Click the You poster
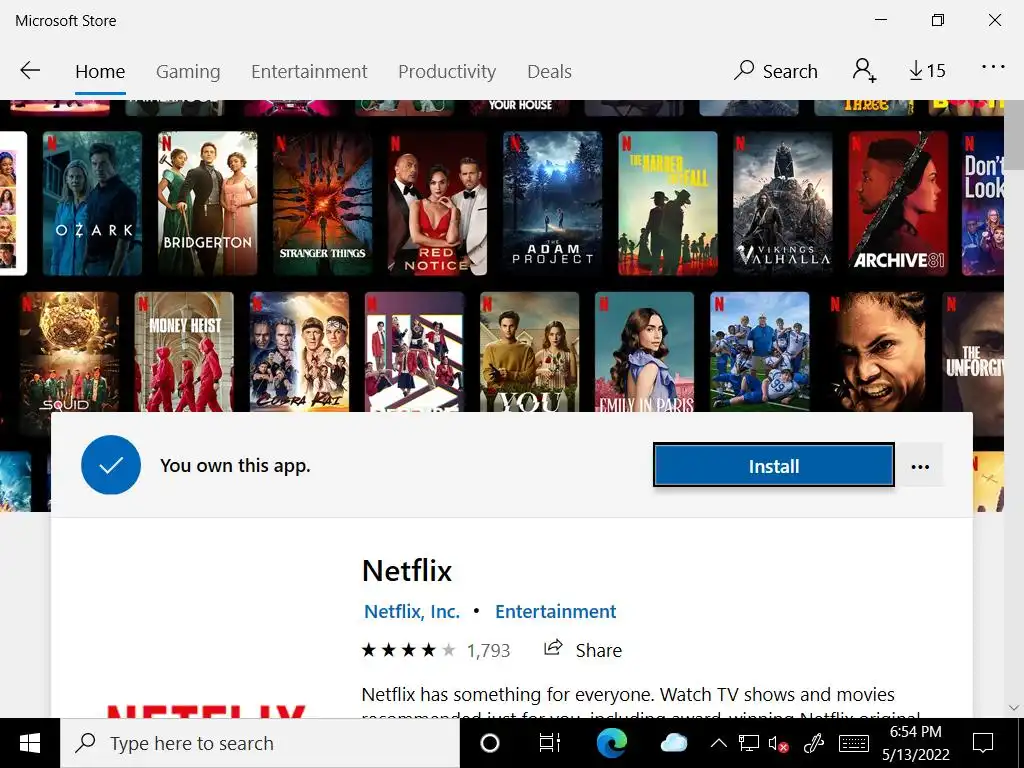The height and width of the screenshot is (768, 1024). point(530,352)
